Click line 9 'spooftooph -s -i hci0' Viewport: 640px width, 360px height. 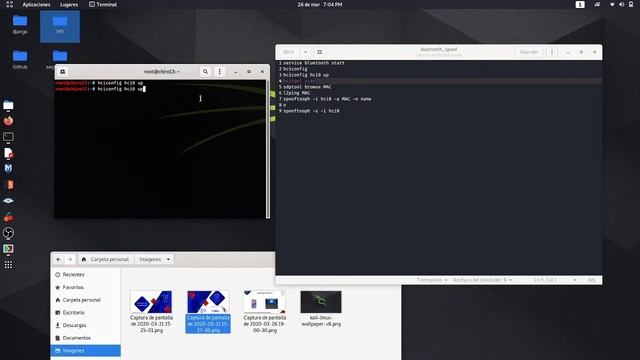coord(311,111)
